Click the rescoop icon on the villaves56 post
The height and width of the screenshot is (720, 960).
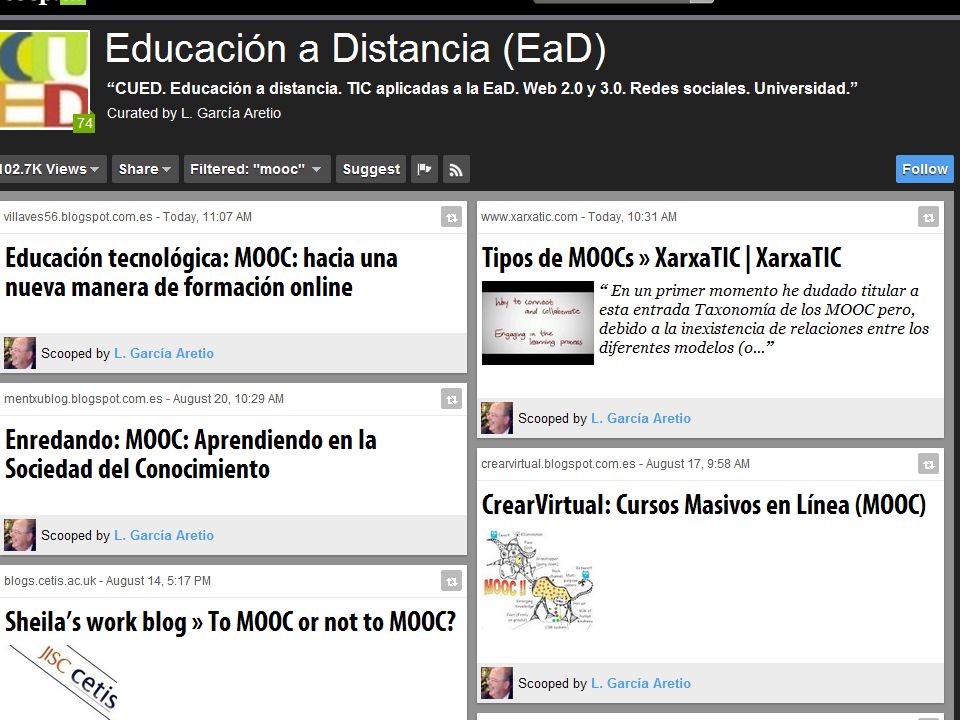point(451,217)
